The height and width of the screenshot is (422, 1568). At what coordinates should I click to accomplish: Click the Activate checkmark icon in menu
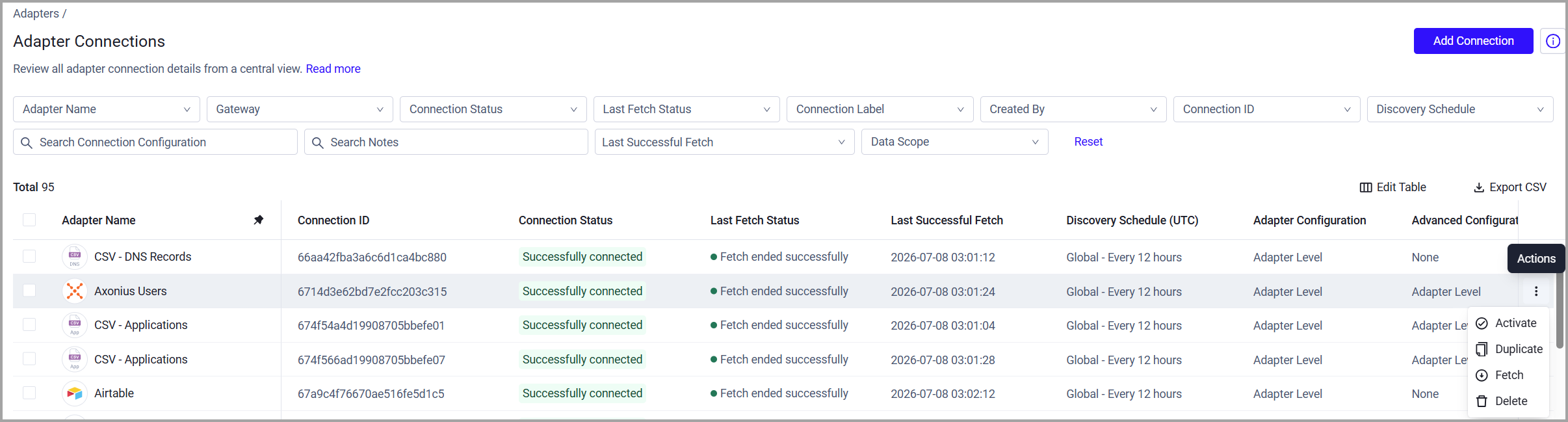tap(1482, 323)
